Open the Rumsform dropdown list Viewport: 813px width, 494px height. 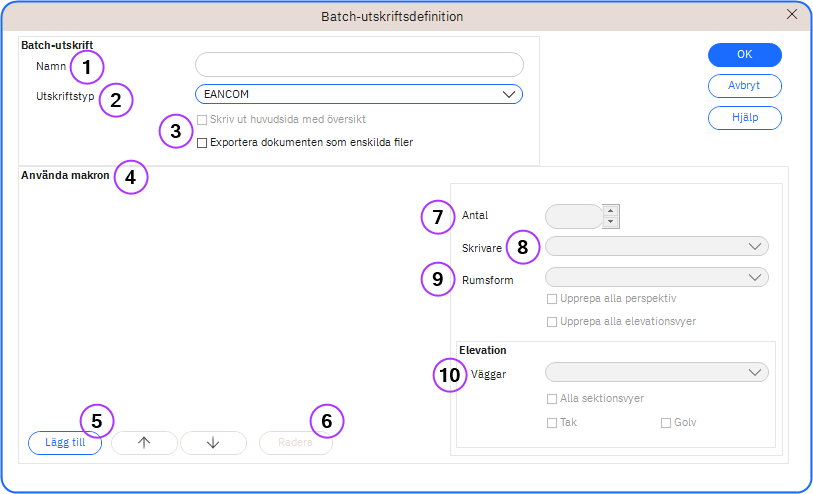point(656,277)
